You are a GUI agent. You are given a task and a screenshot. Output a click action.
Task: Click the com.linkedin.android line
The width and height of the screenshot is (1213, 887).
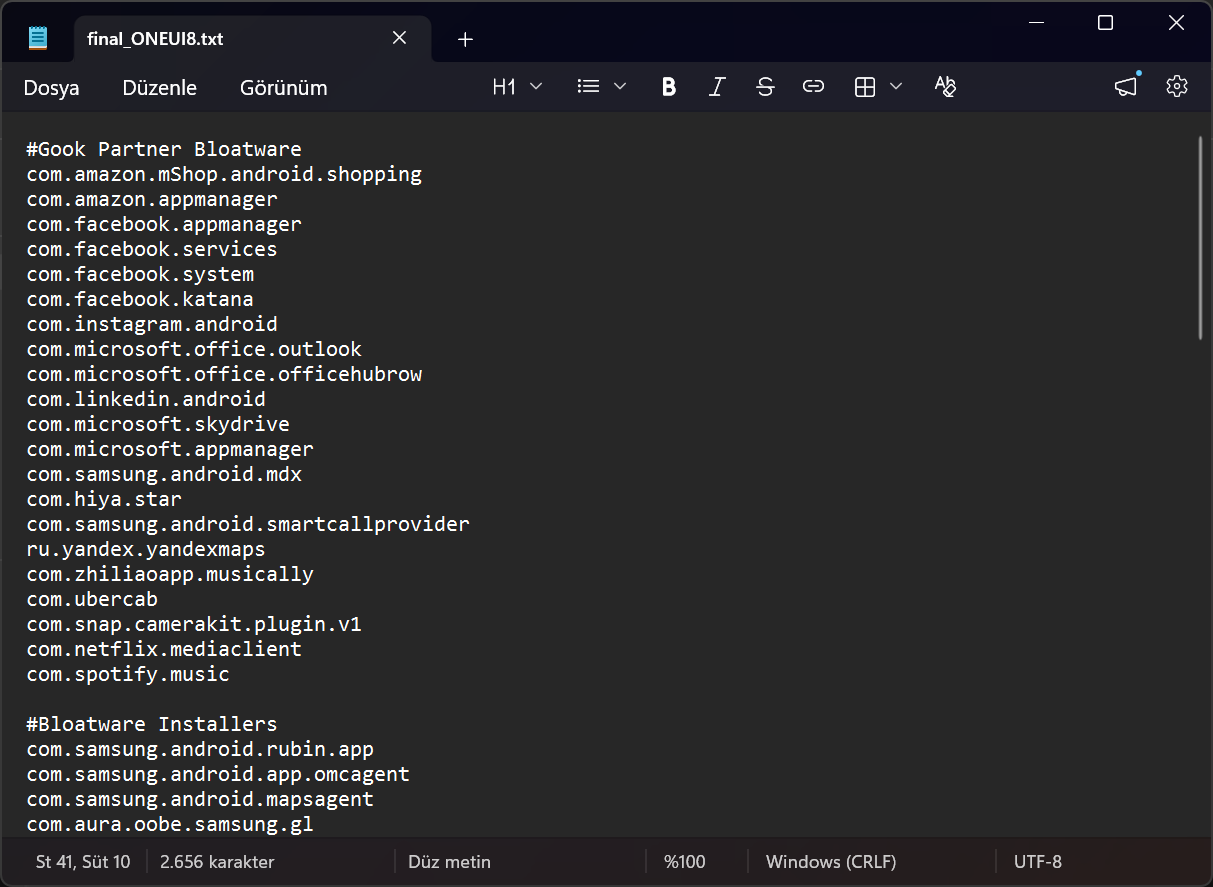click(x=146, y=399)
